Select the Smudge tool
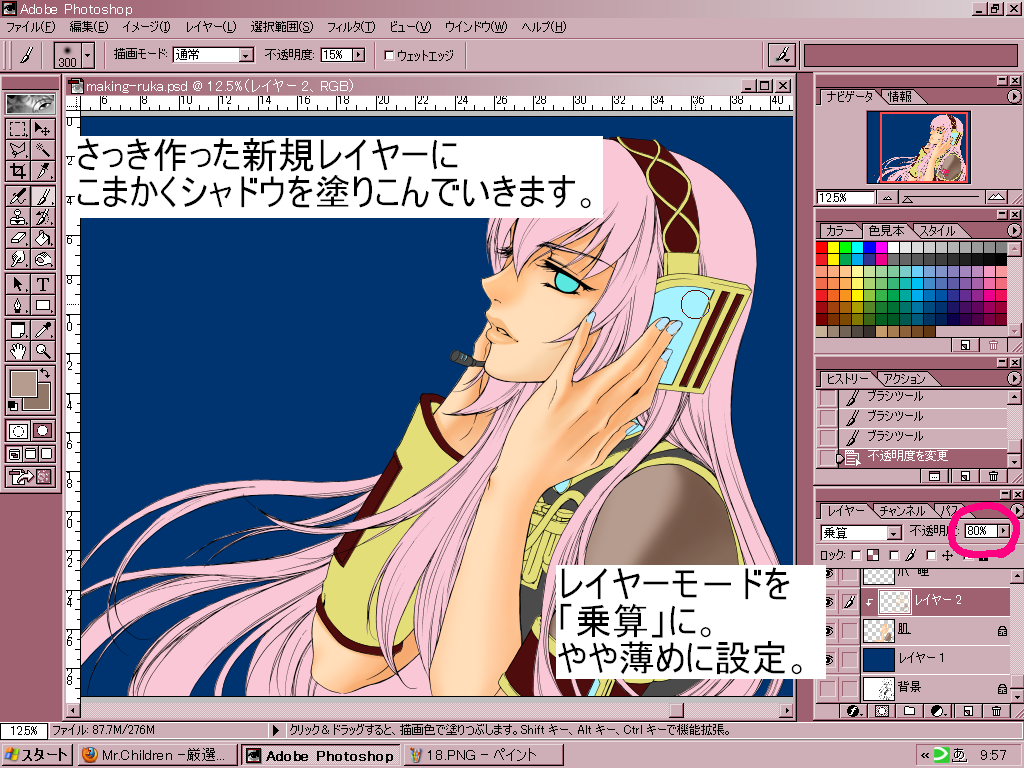1024x768 pixels. (x=18, y=259)
